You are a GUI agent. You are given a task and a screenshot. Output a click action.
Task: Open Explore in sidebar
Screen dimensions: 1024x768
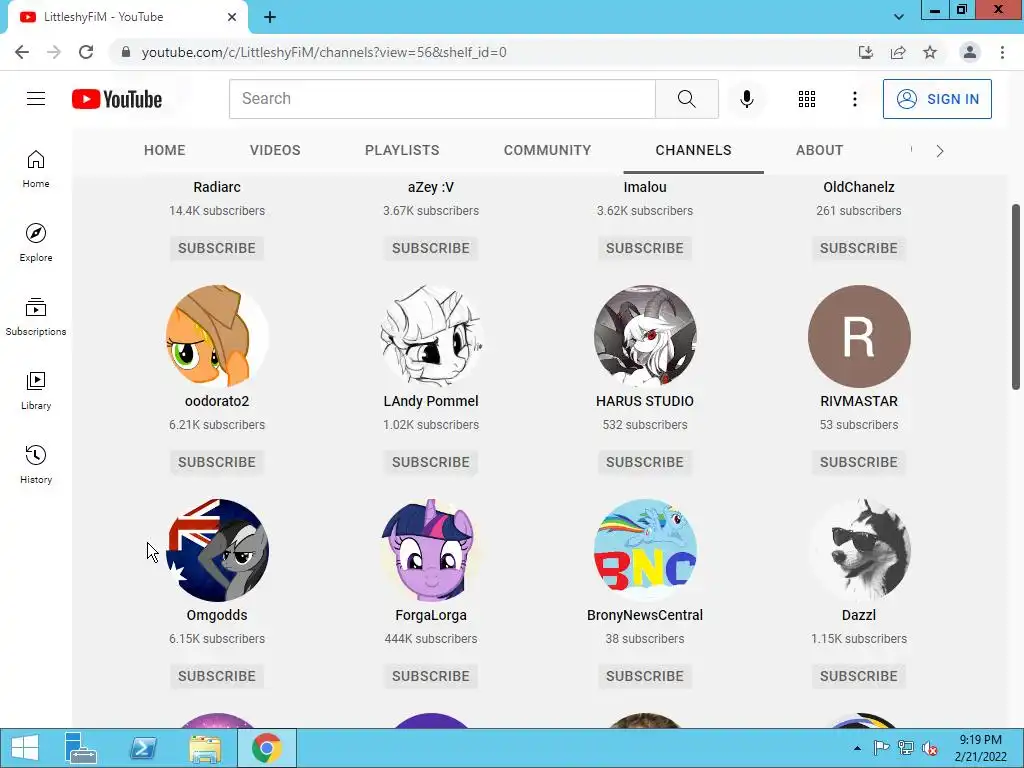click(x=36, y=243)
